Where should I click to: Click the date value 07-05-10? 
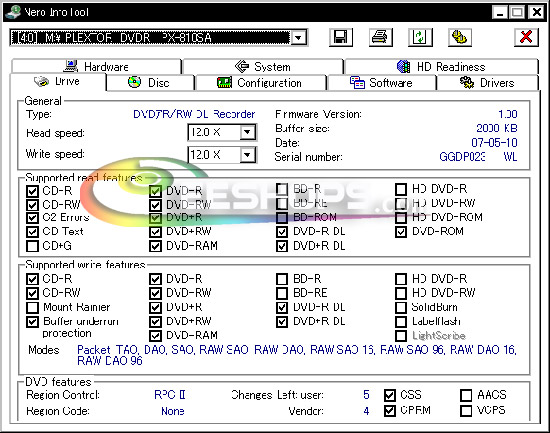(x=494, y=142)
